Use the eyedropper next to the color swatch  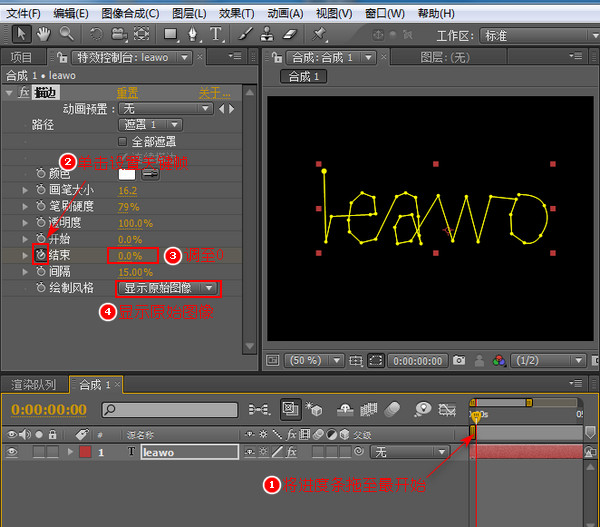(x=150, y=175)
